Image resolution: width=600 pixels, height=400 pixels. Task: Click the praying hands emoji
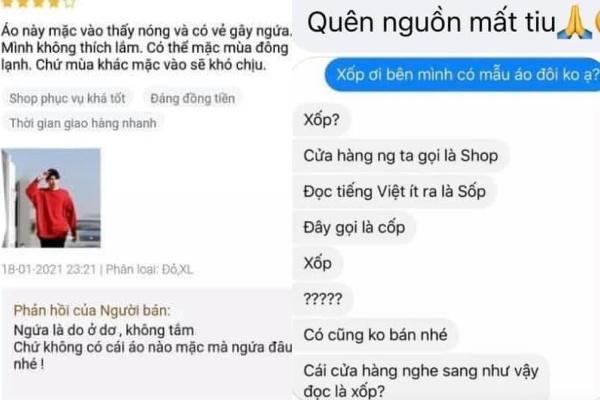(574, 23)
